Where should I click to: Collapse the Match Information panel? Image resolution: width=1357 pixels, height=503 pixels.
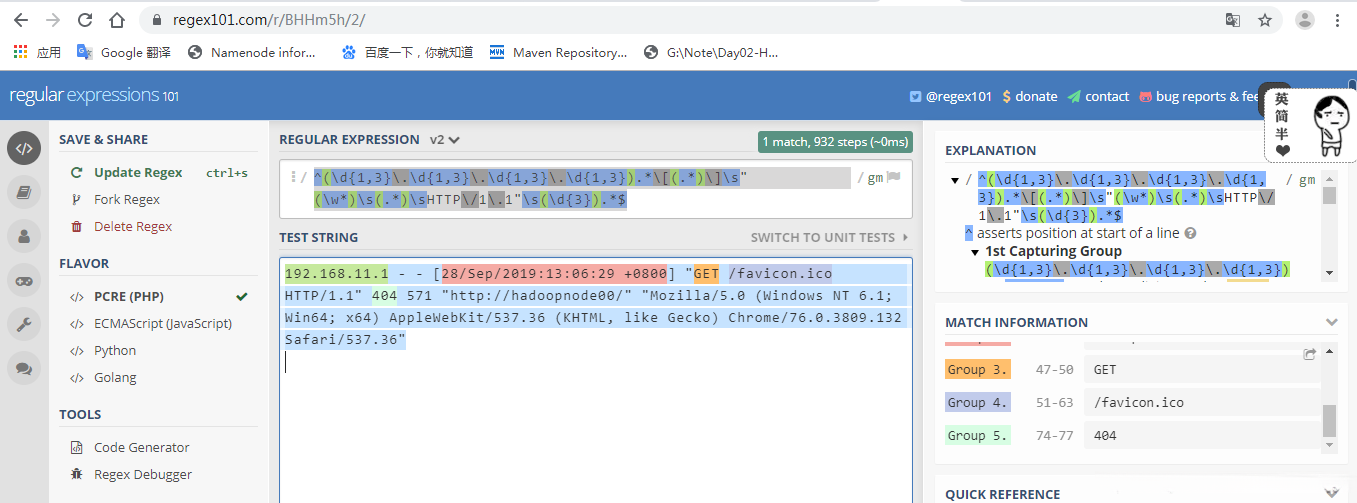[1331, 322]
